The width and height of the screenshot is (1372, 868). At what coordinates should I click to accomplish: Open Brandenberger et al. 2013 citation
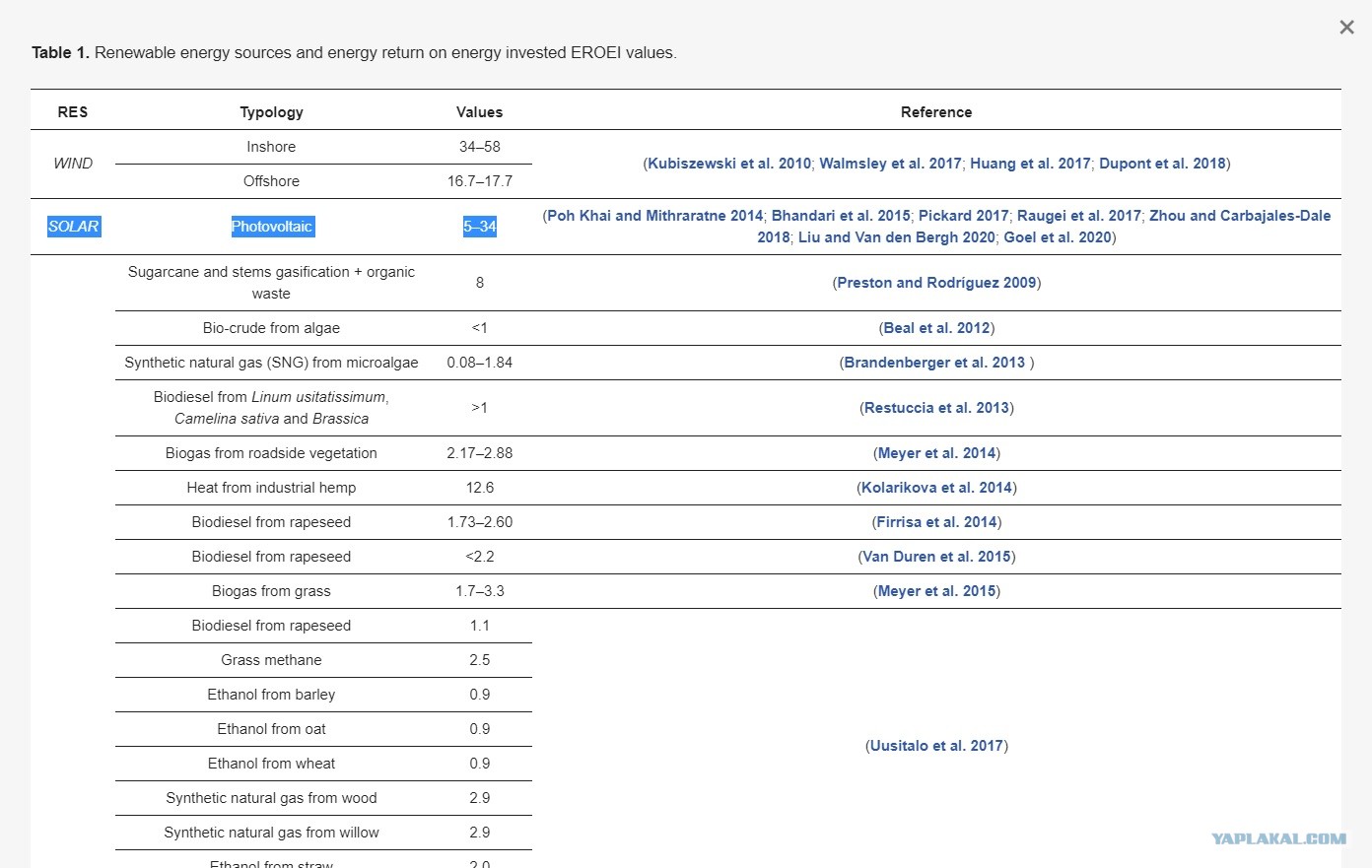tap(934, 363)
